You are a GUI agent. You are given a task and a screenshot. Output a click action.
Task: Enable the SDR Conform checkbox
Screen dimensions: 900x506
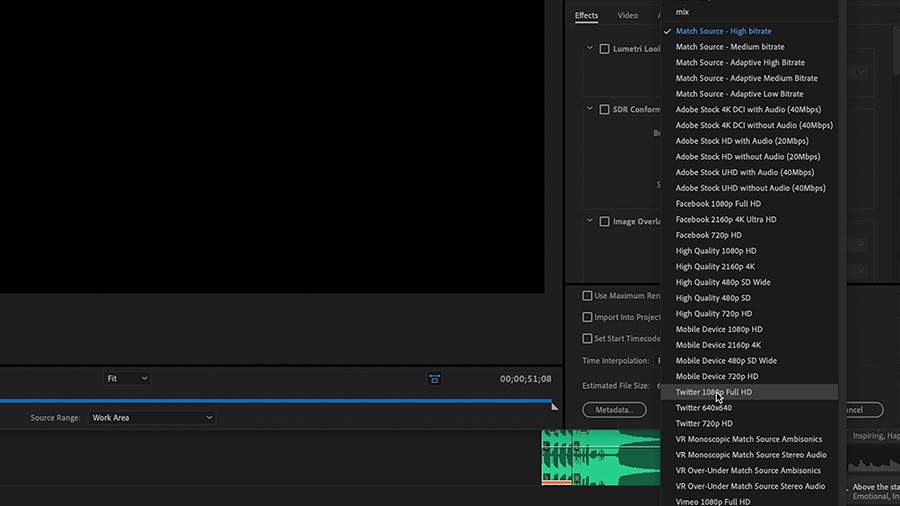click(604, 110)
